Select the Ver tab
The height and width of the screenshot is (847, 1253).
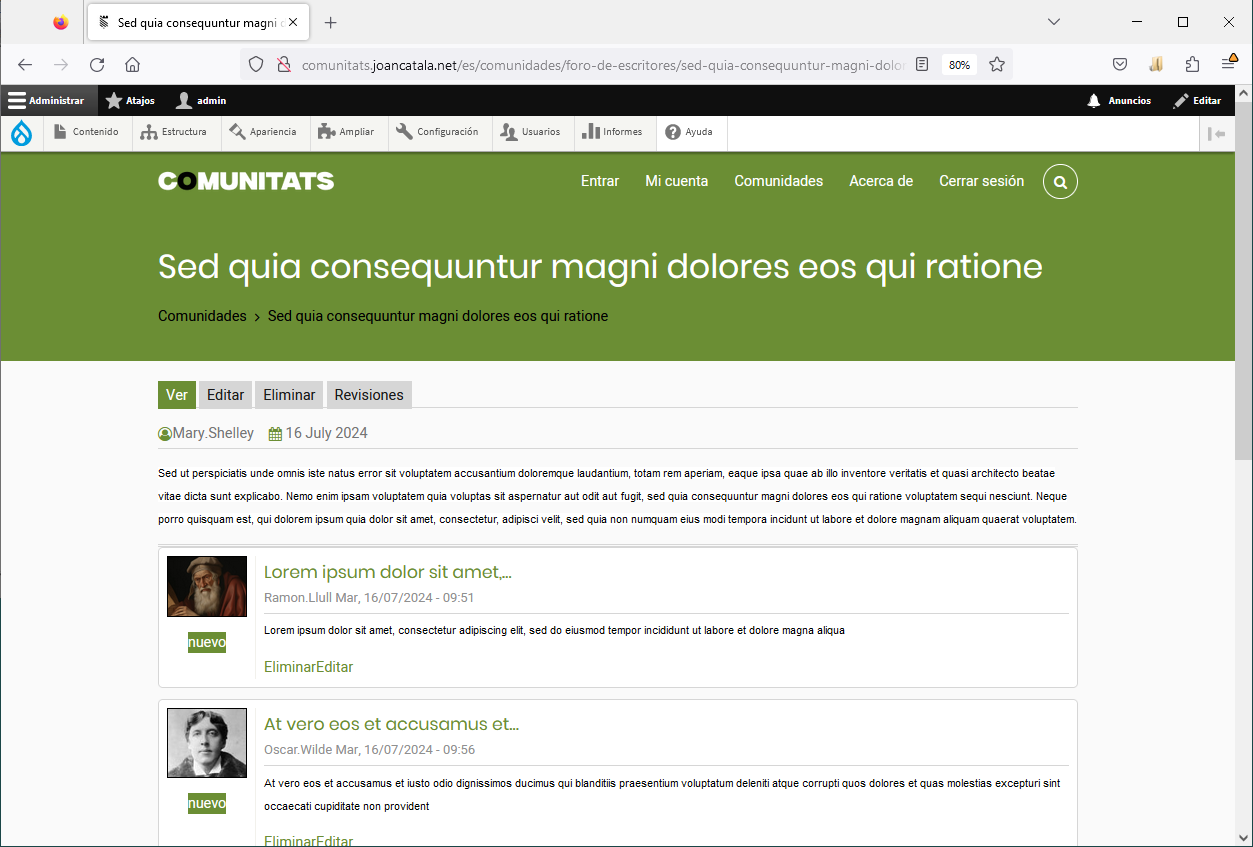[177, 395]
